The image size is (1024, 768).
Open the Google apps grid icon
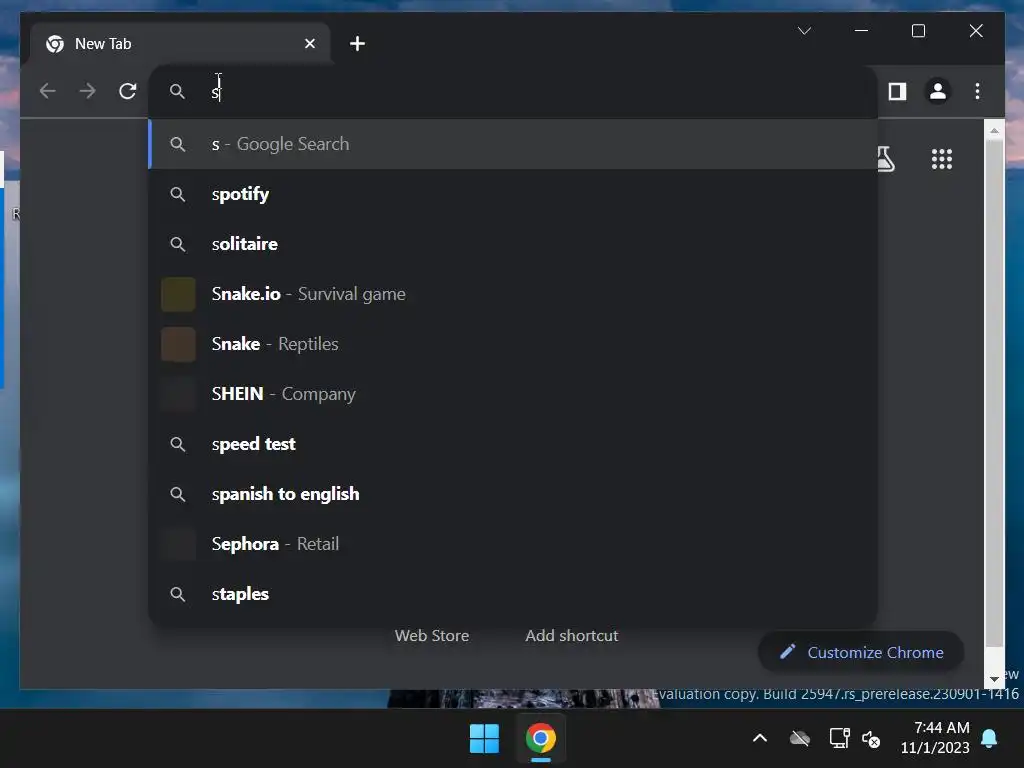coord(942,159)
